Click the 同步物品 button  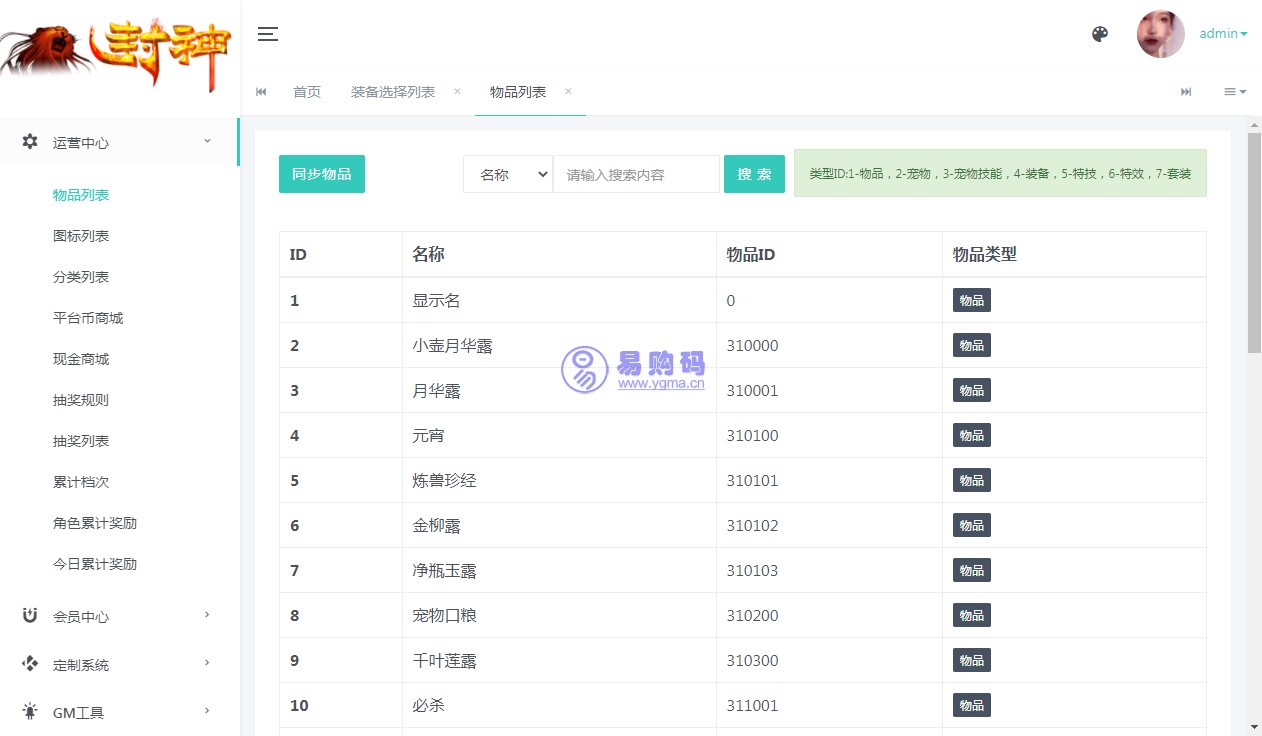pos(322,174)
